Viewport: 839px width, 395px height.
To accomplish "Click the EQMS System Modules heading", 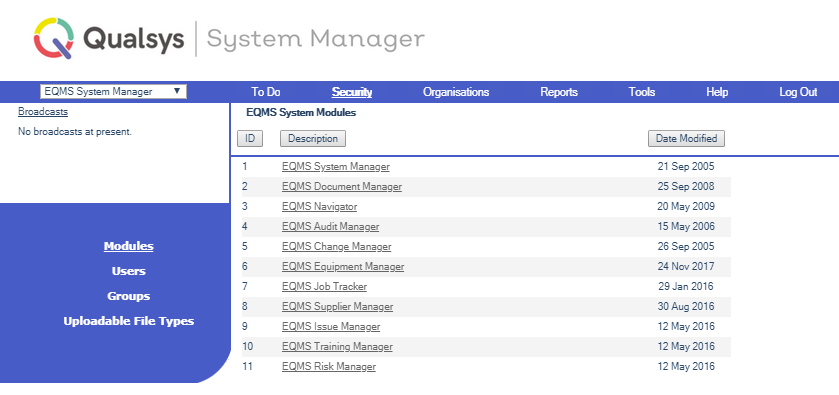I will (x=301, y=113).
